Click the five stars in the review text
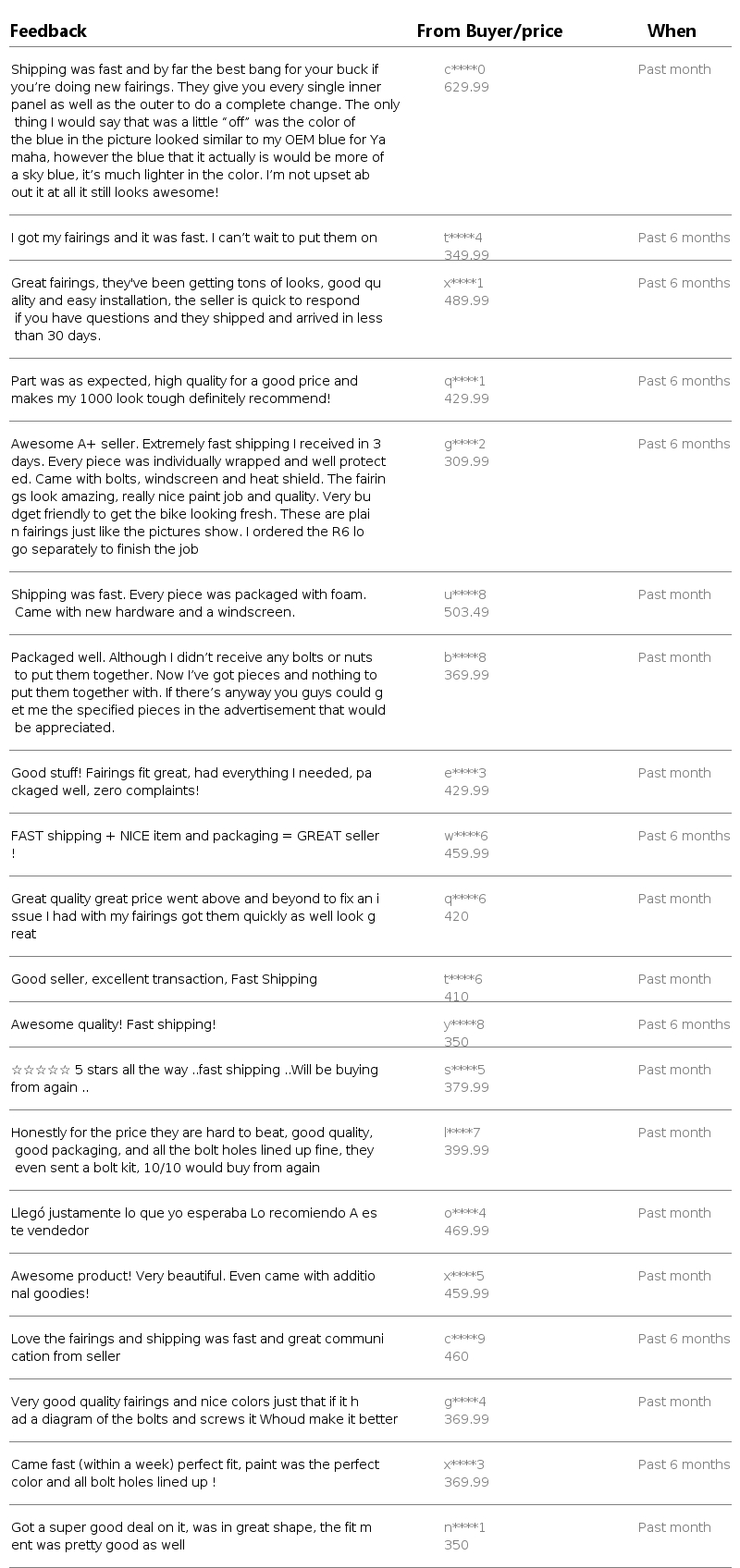The image size is (740, 1568). [41, 1070]
